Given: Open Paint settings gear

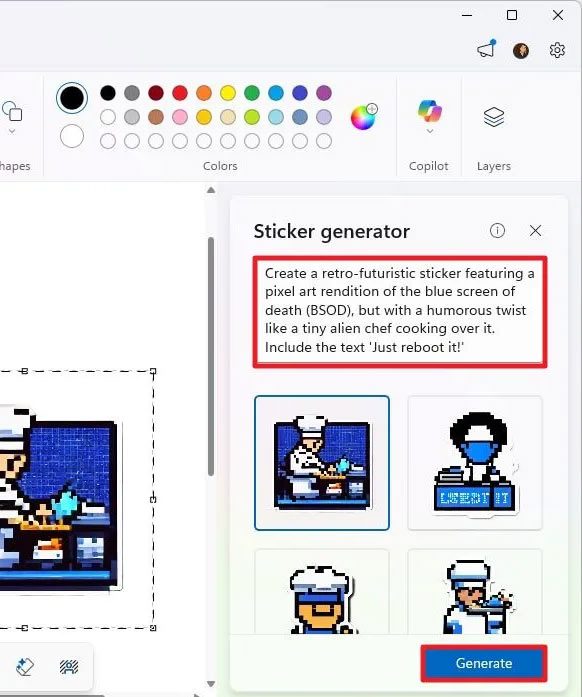Looking at the screenshot, I should tap(557, 50).
